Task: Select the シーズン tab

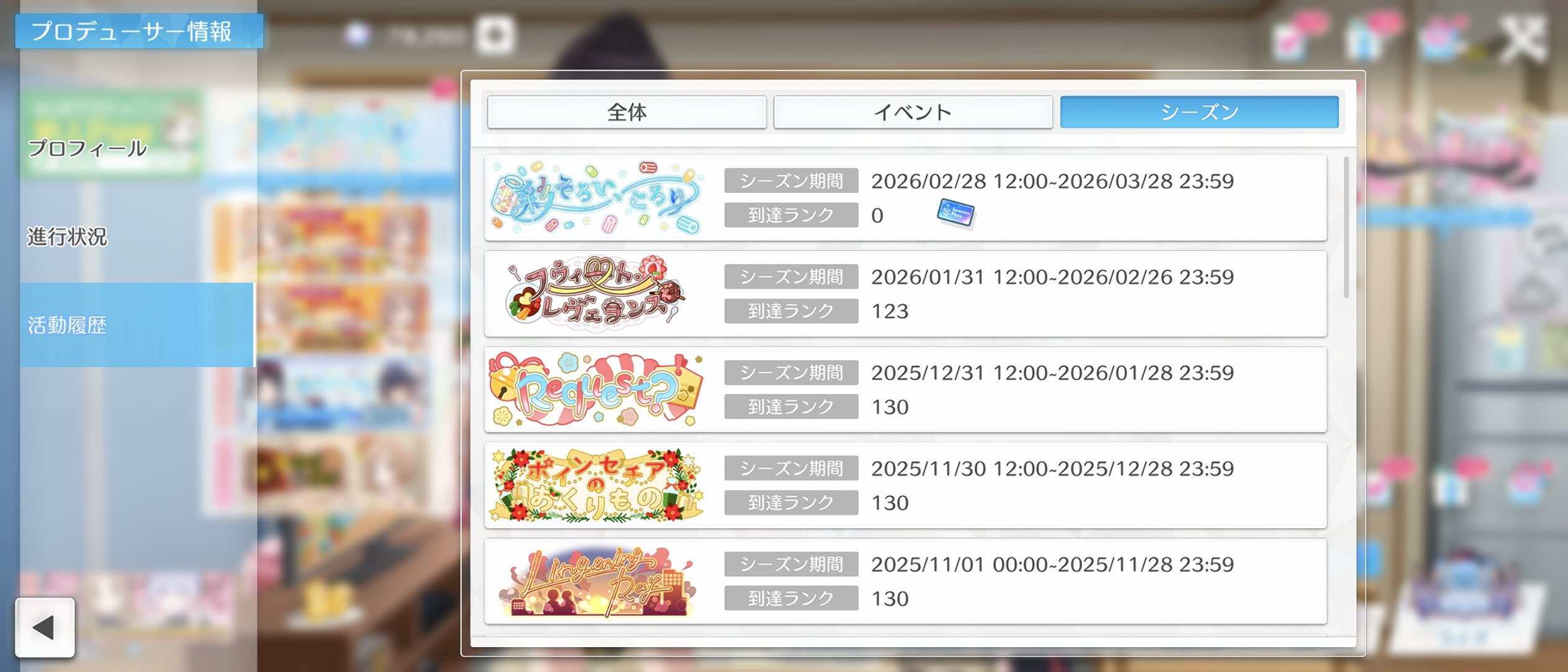Action: pyautogui.click(x=1199, y=112)
